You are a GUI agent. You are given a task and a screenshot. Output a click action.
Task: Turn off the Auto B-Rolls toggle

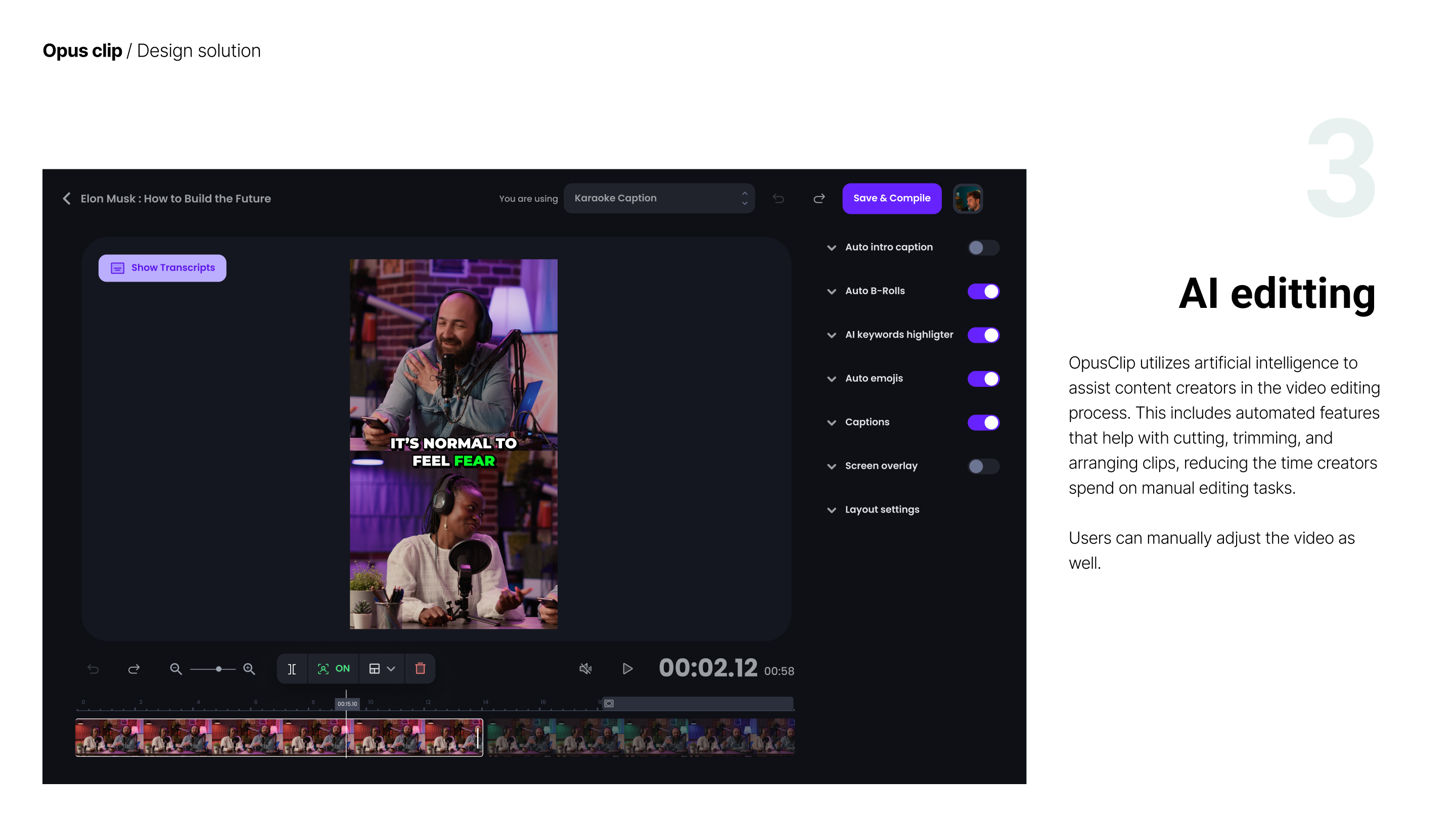[x=983, y=291]
